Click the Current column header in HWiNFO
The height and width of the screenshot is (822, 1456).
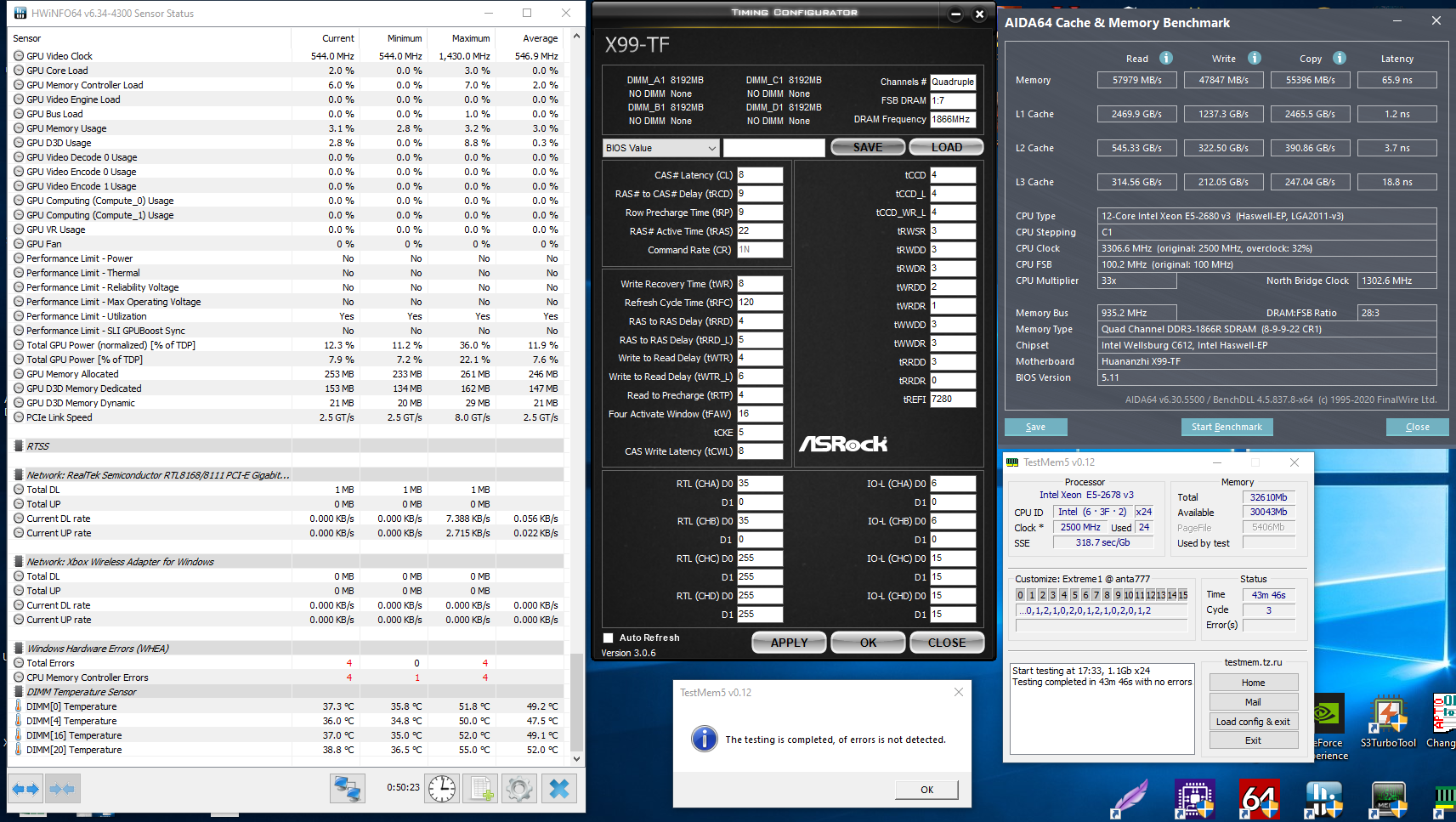325,38
